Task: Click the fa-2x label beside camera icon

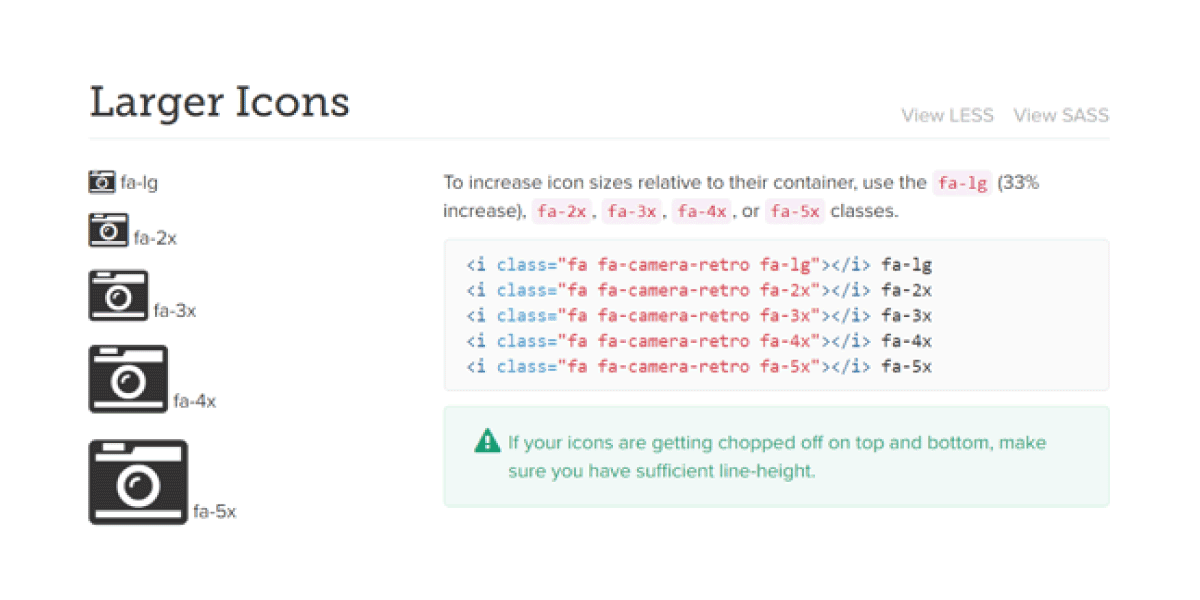Action: pos(155,238)
